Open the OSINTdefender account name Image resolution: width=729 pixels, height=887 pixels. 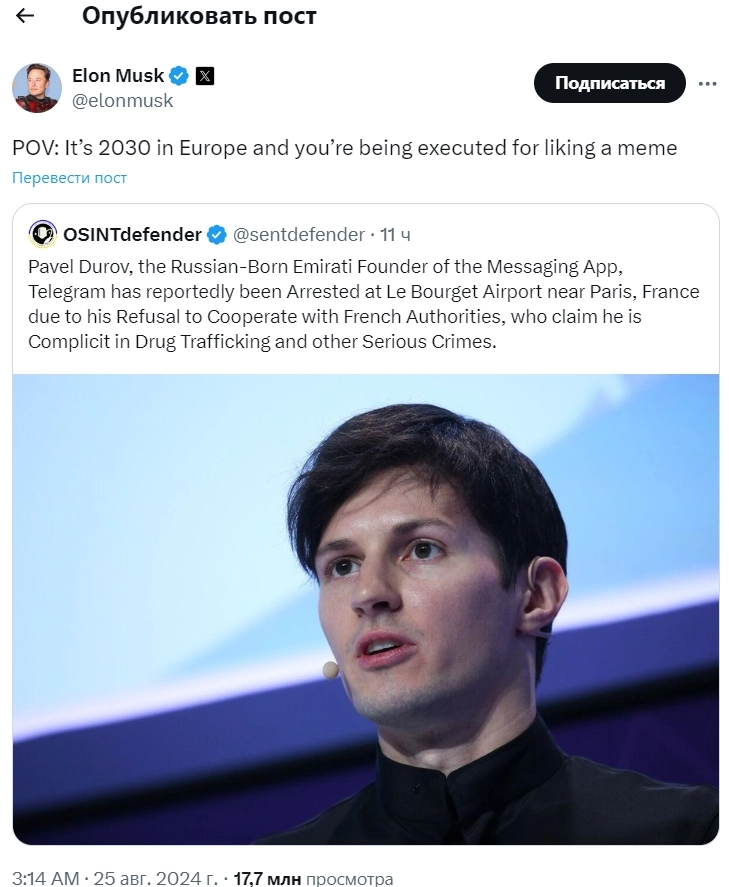pos(131,235)
